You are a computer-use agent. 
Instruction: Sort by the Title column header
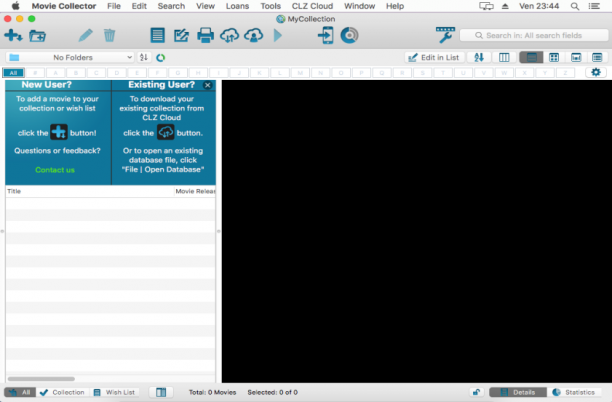pos(90,191)
